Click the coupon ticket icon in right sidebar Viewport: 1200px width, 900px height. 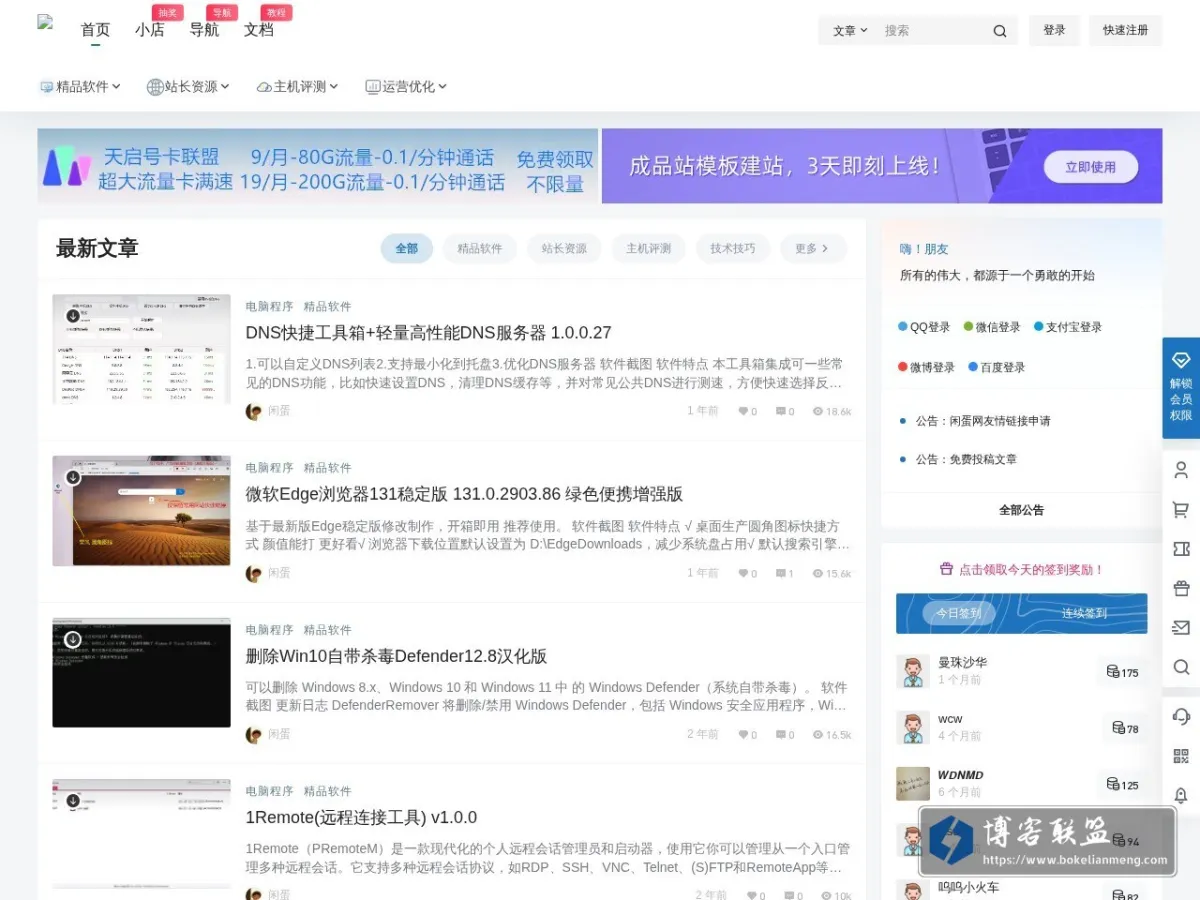tap(1181, 549)
